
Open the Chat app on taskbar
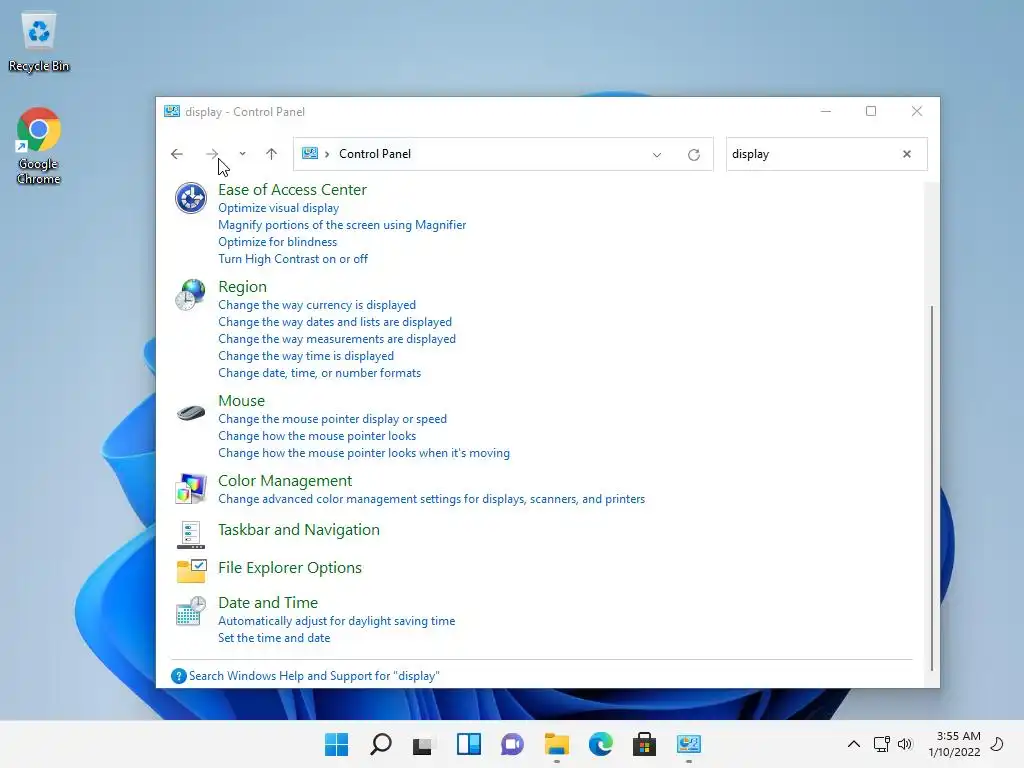pyautogui.click(x=513, y=744)
